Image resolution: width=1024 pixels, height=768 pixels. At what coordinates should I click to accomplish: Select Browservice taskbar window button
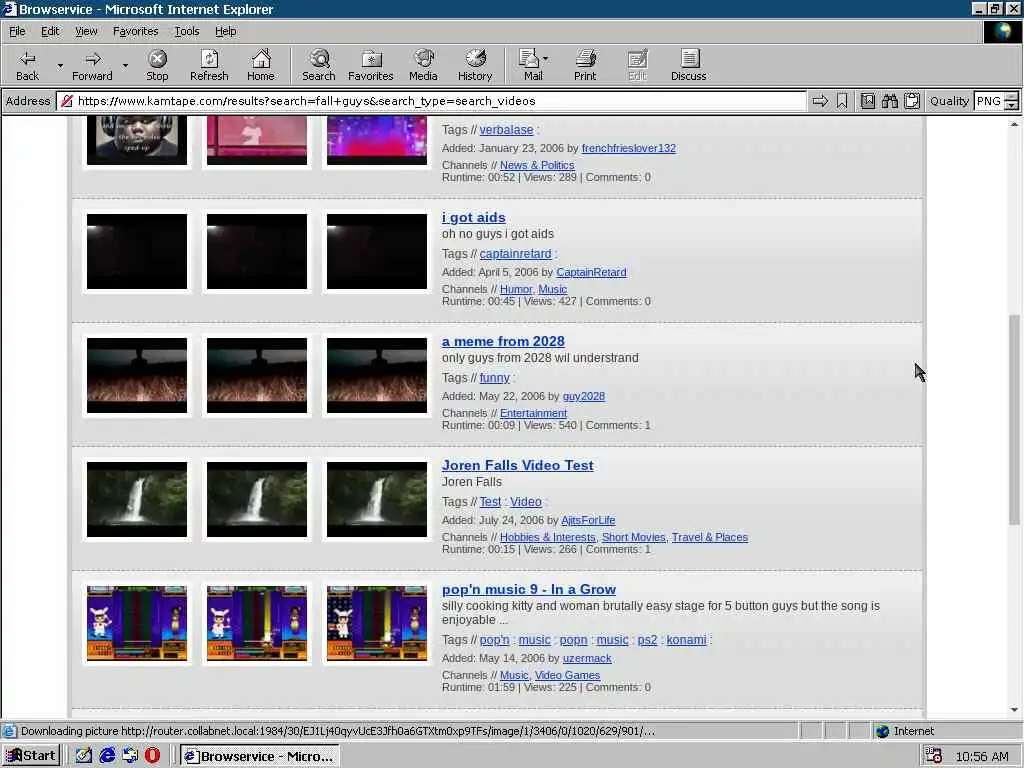(x=260, y=756)
